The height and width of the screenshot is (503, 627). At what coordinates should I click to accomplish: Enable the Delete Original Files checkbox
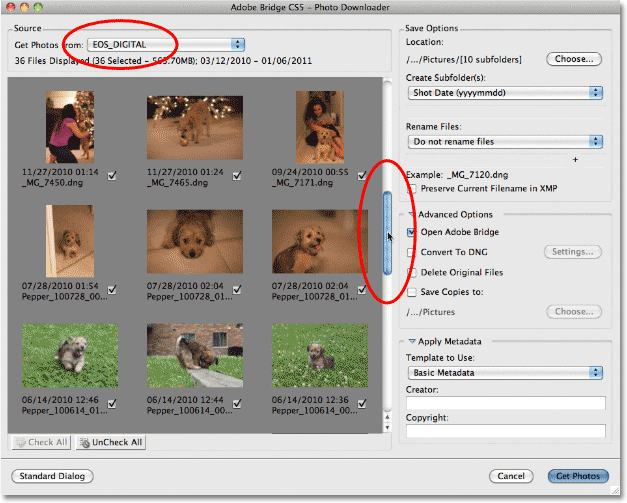(x=411, y=273)
